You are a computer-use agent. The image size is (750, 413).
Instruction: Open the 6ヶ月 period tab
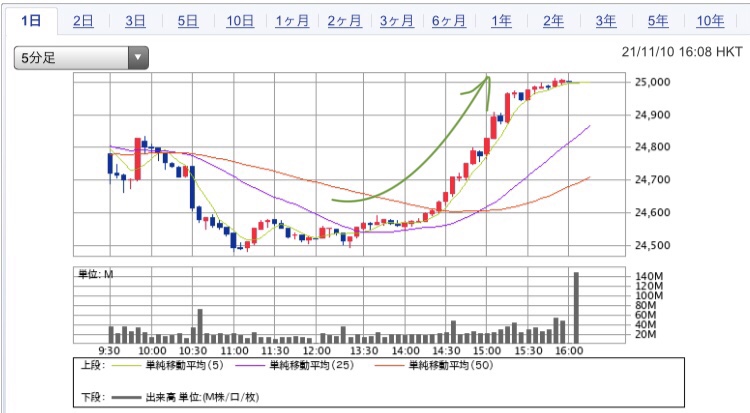449,21
